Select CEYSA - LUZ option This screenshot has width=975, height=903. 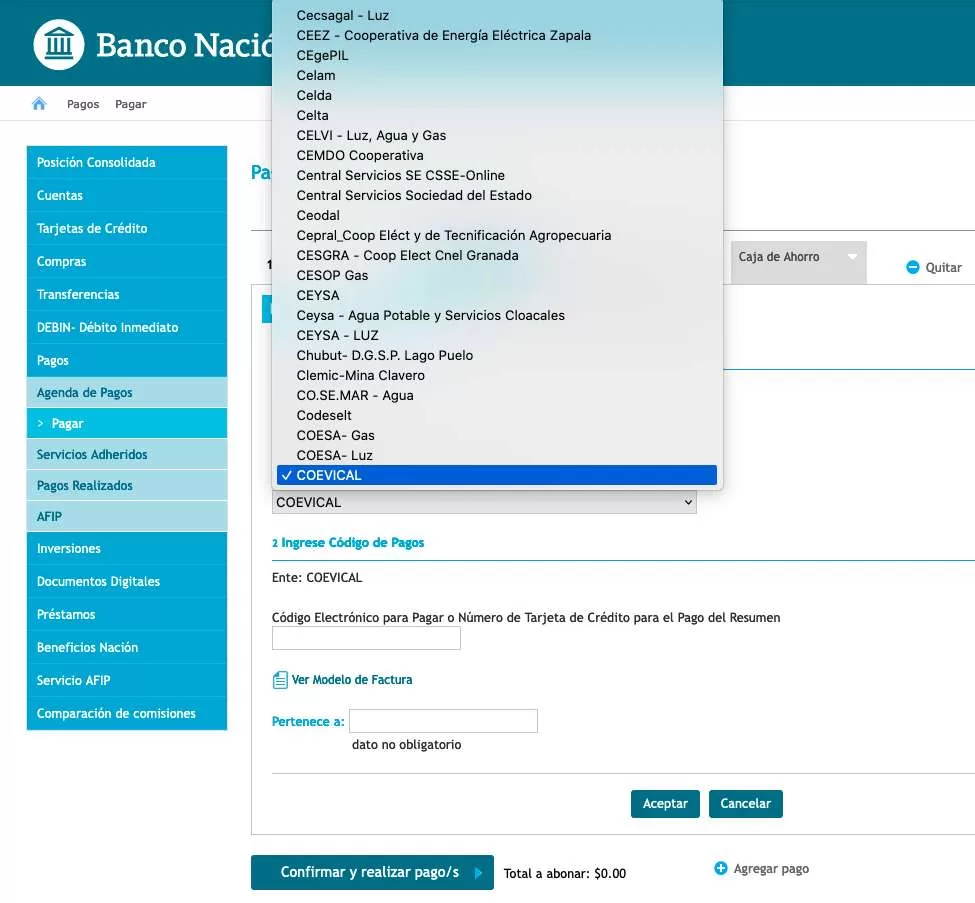497,335
